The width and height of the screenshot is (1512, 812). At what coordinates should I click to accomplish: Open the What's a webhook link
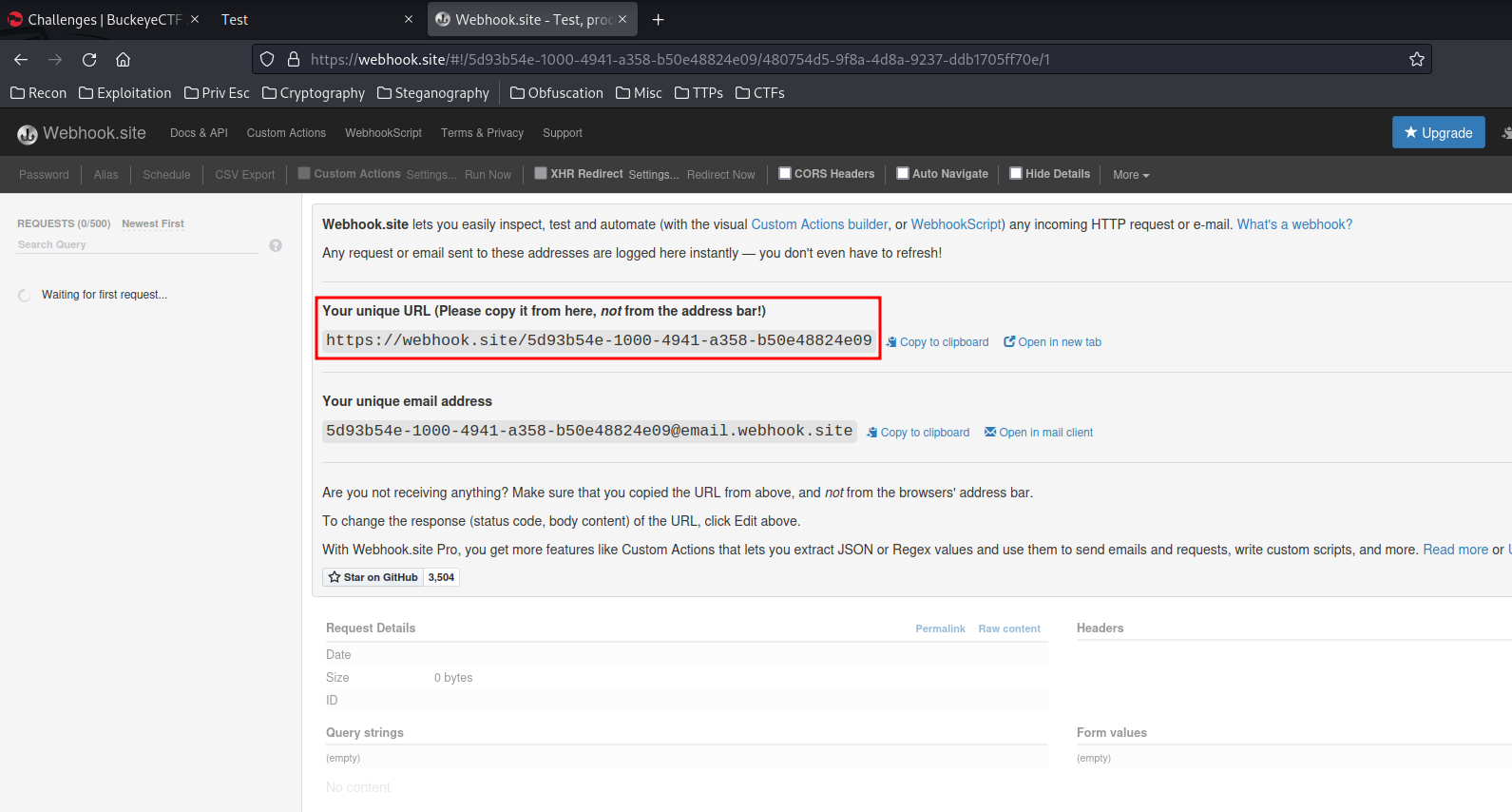(1294, 224)
